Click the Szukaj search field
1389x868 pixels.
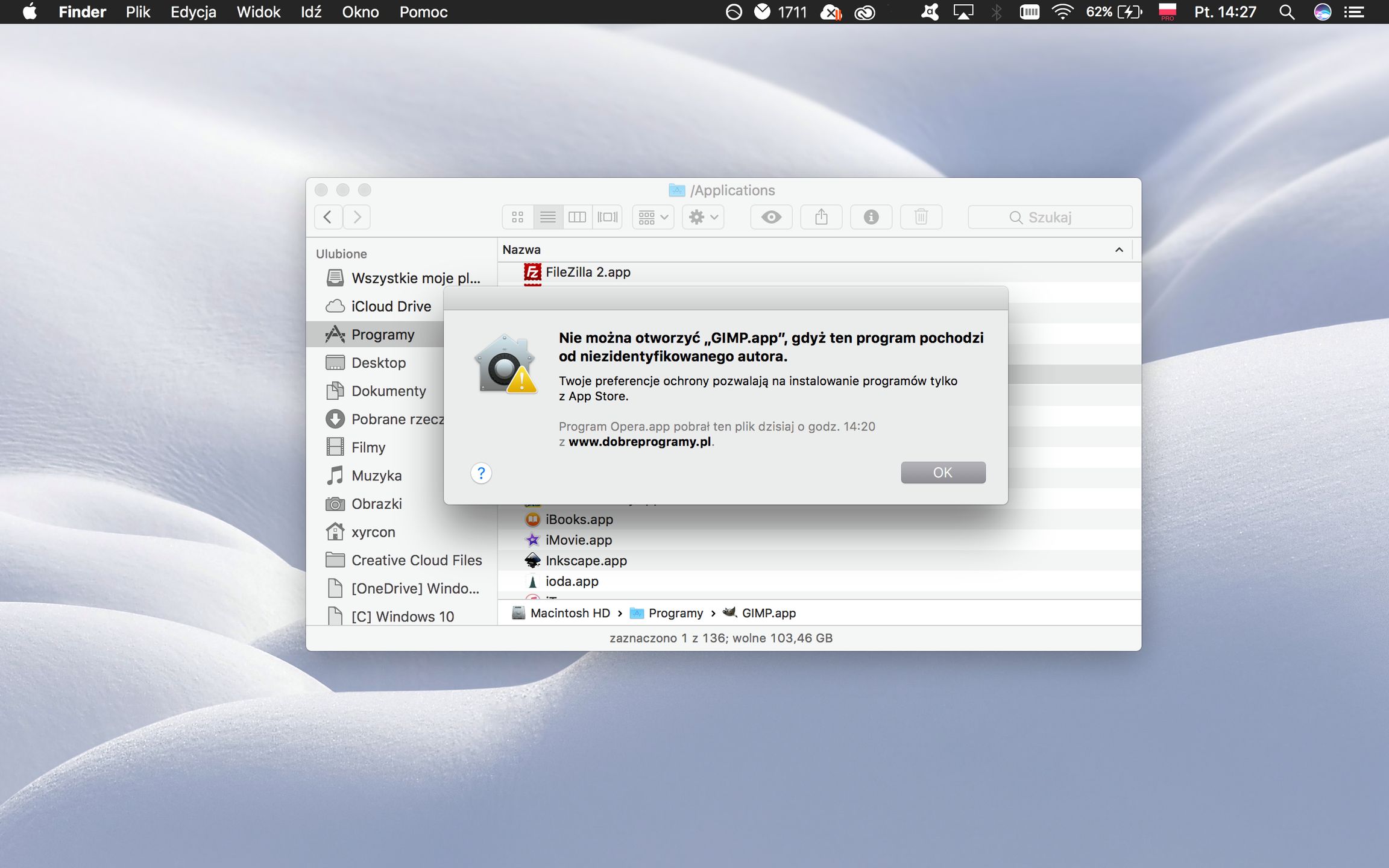coord(1049,217)
